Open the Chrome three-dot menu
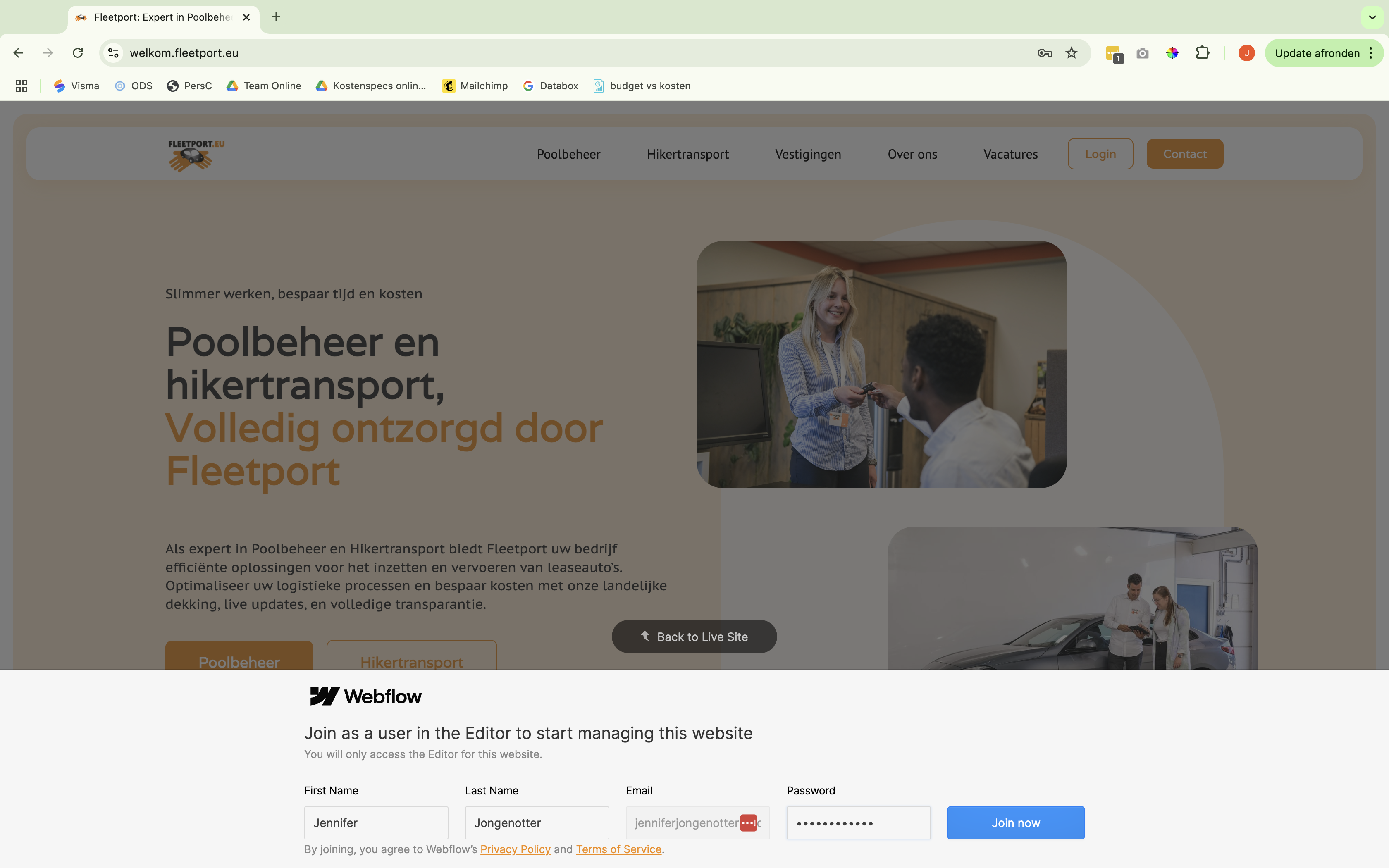 [1371, 53]
